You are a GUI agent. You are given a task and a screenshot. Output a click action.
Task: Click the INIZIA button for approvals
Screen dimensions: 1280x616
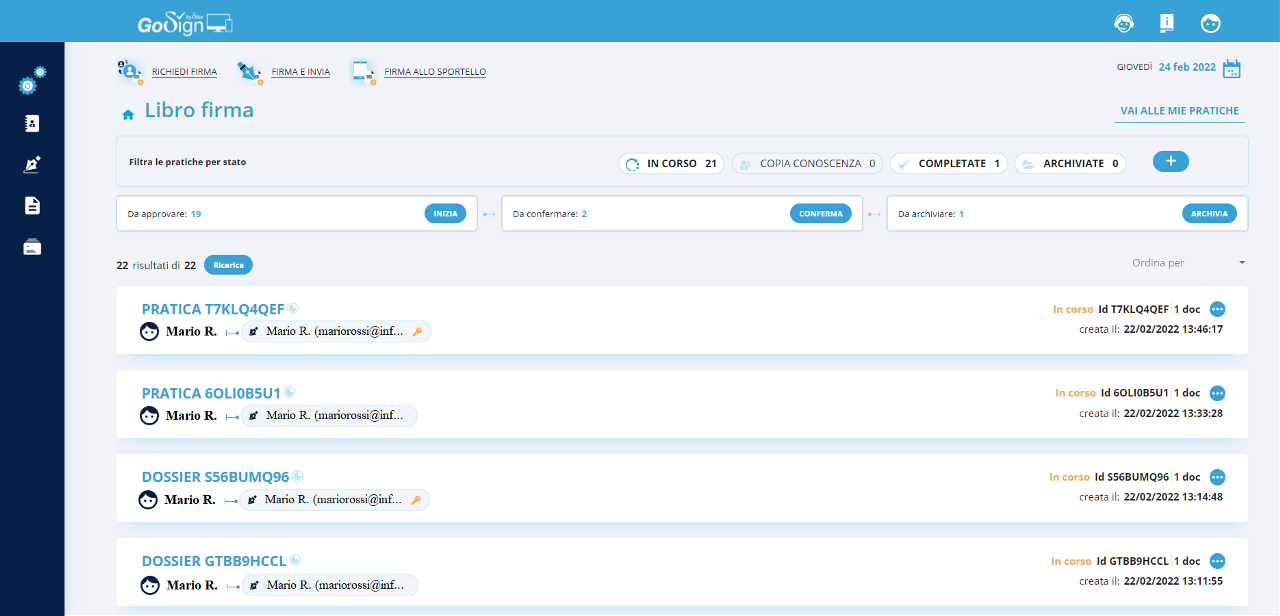tap(445, 213)
